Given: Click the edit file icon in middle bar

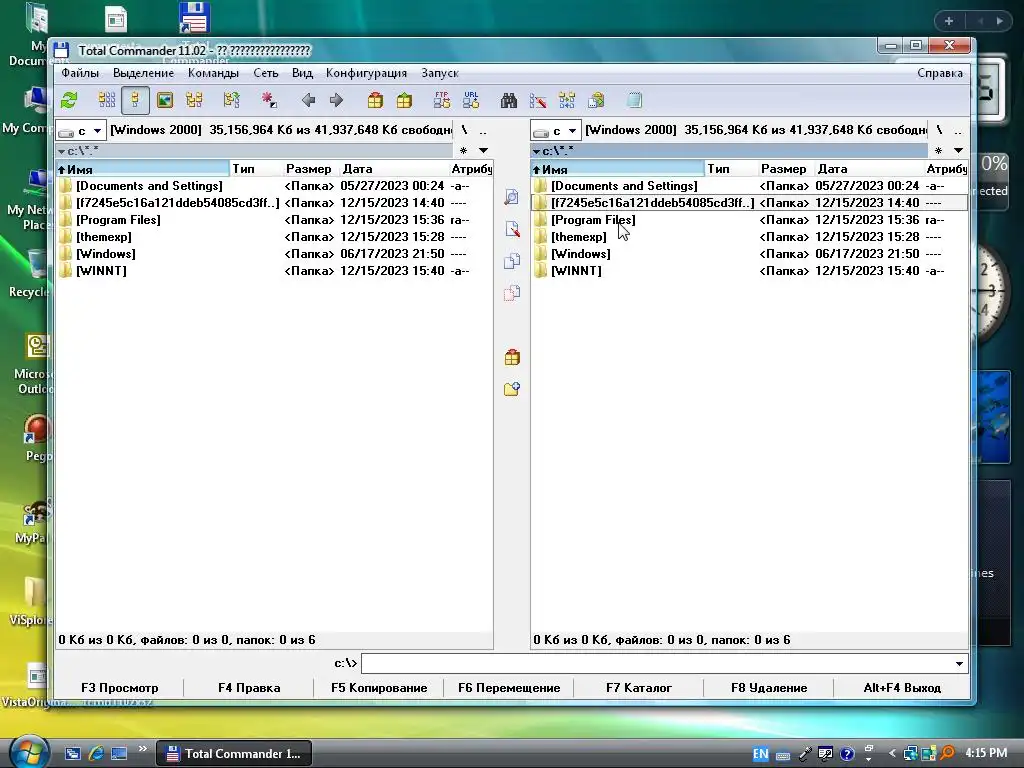Looking at the screenshot, I should [x=512, y=229].
